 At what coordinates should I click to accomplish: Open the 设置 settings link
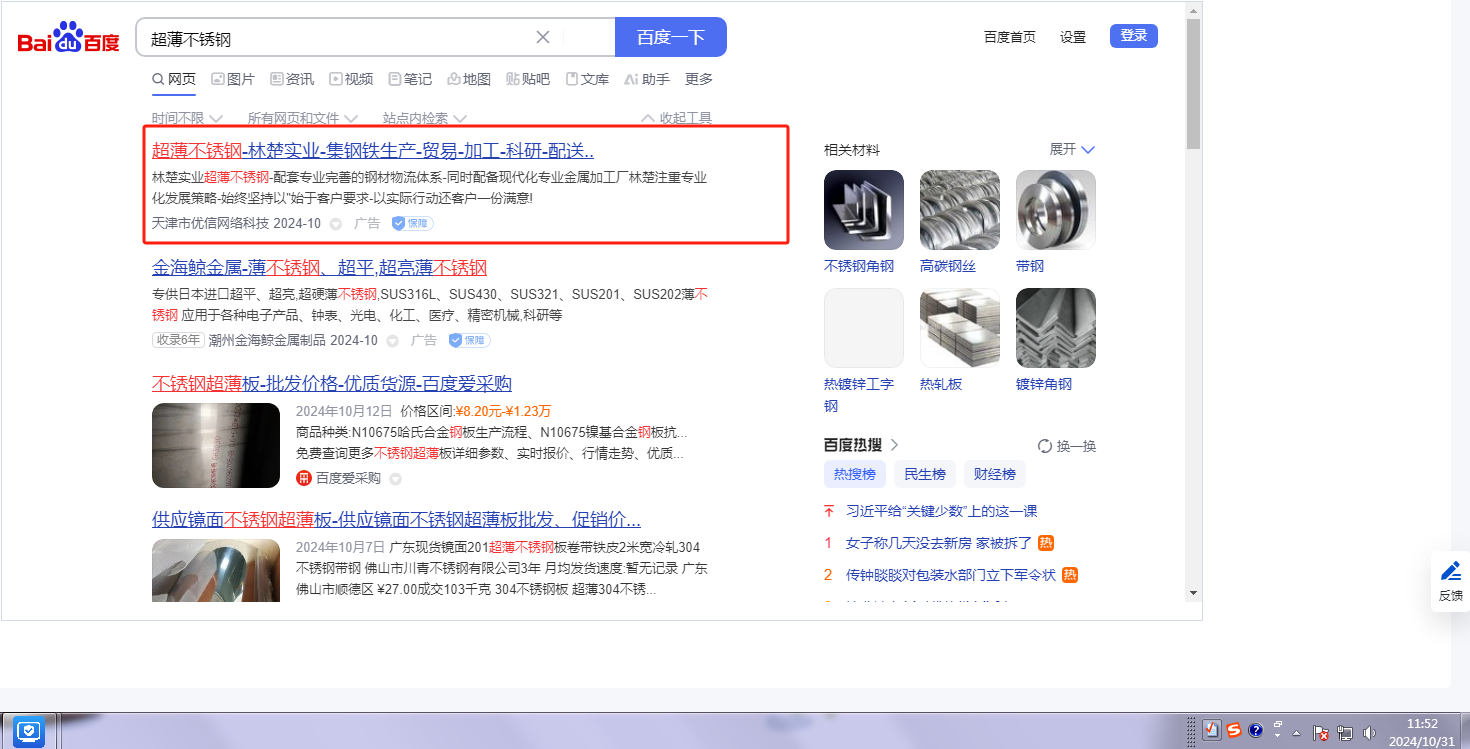click(1073, 37)
